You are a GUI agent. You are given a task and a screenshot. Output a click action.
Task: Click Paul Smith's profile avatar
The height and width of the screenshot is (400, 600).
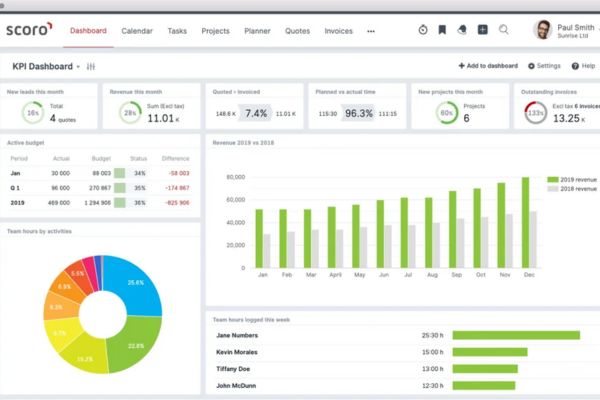[543, 30]
